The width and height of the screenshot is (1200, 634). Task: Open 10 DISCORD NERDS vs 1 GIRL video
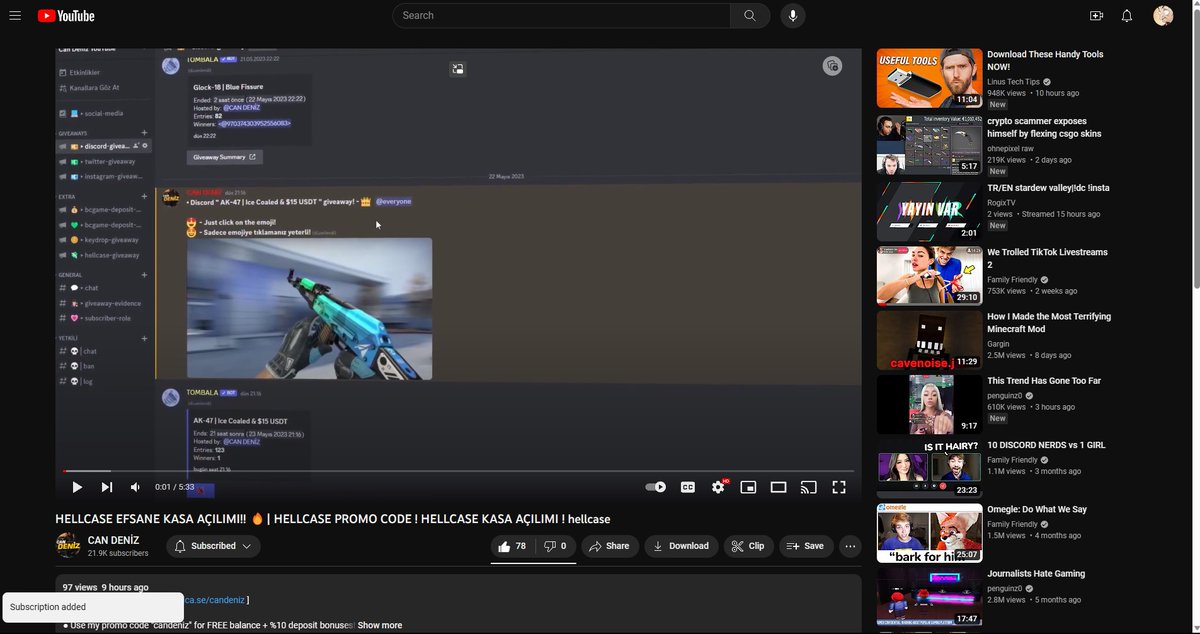pos(1046,445)
